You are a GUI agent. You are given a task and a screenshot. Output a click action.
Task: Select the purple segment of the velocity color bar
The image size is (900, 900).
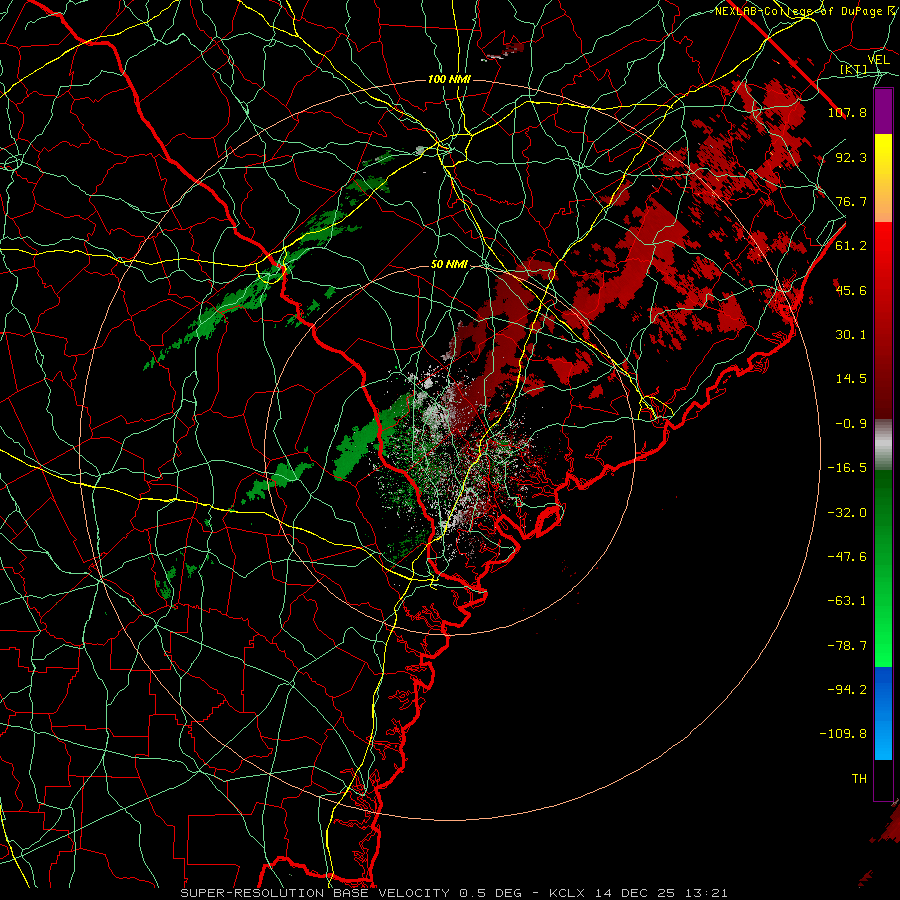(883, 111)
